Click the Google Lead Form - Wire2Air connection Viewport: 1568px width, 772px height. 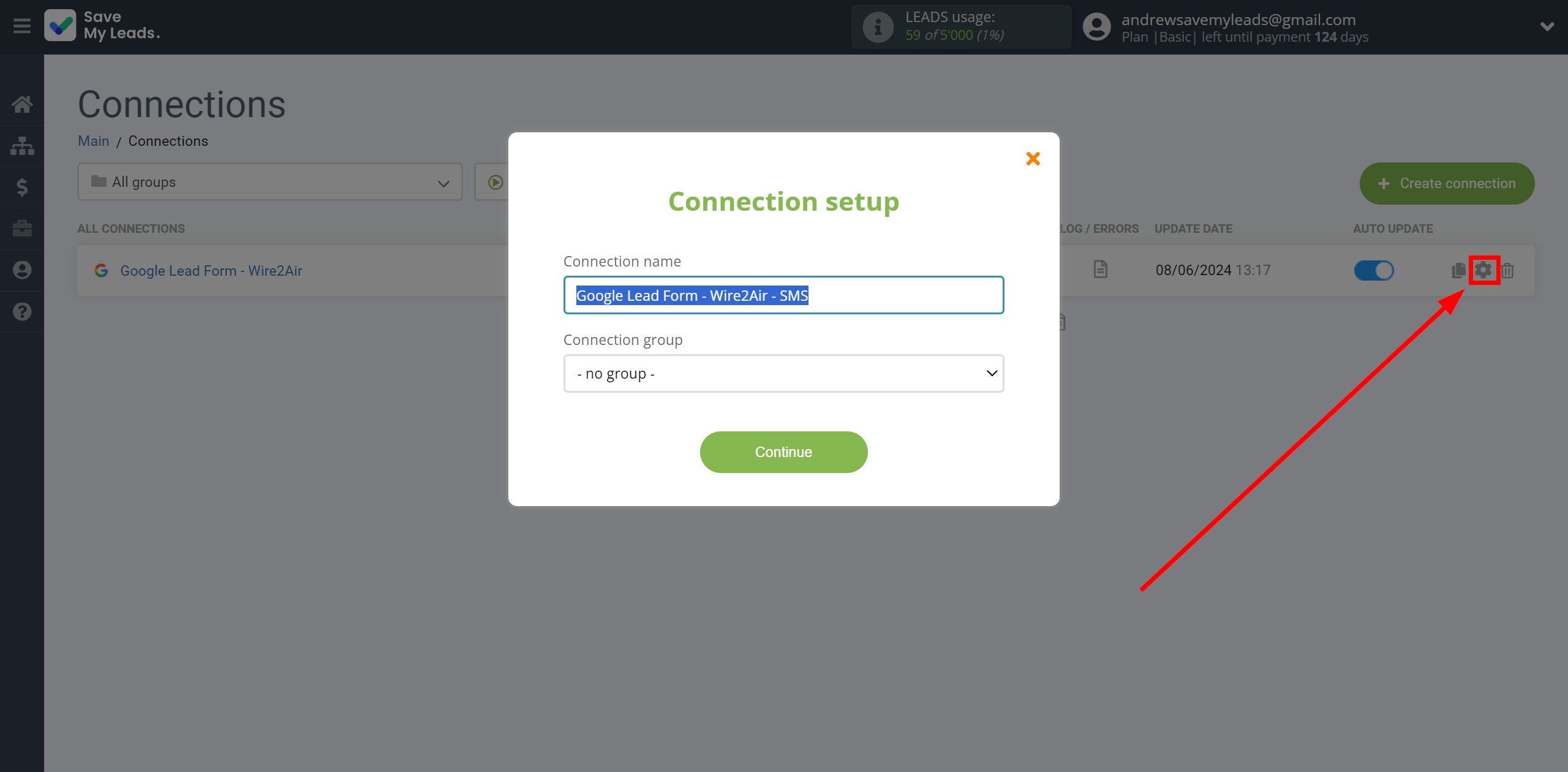pos(211,270)
